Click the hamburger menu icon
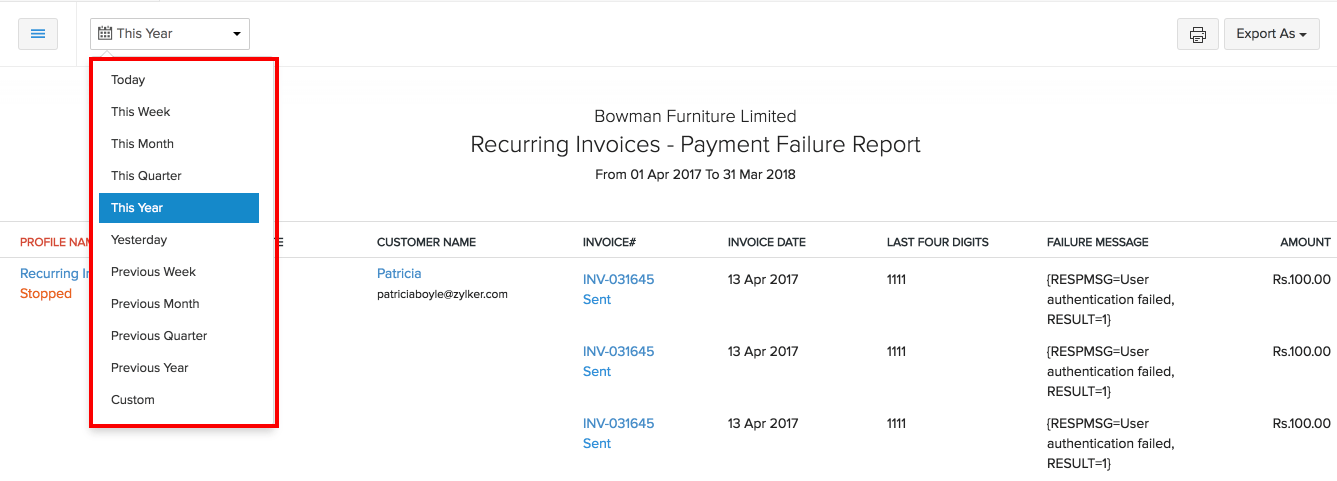The width and height of the screenshot is (1337, 481). tap(38, 34)
